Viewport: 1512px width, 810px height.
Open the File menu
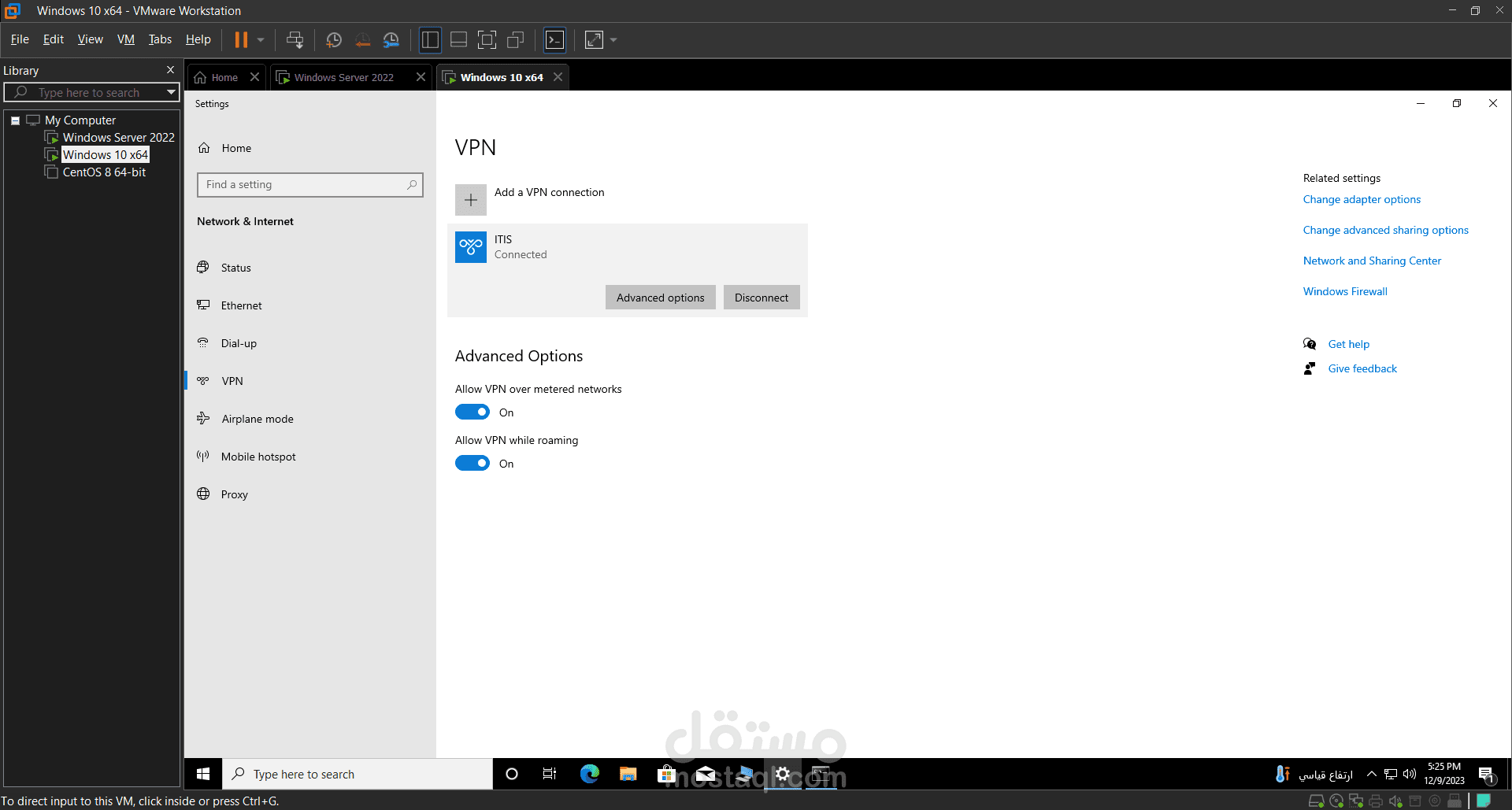20,39
